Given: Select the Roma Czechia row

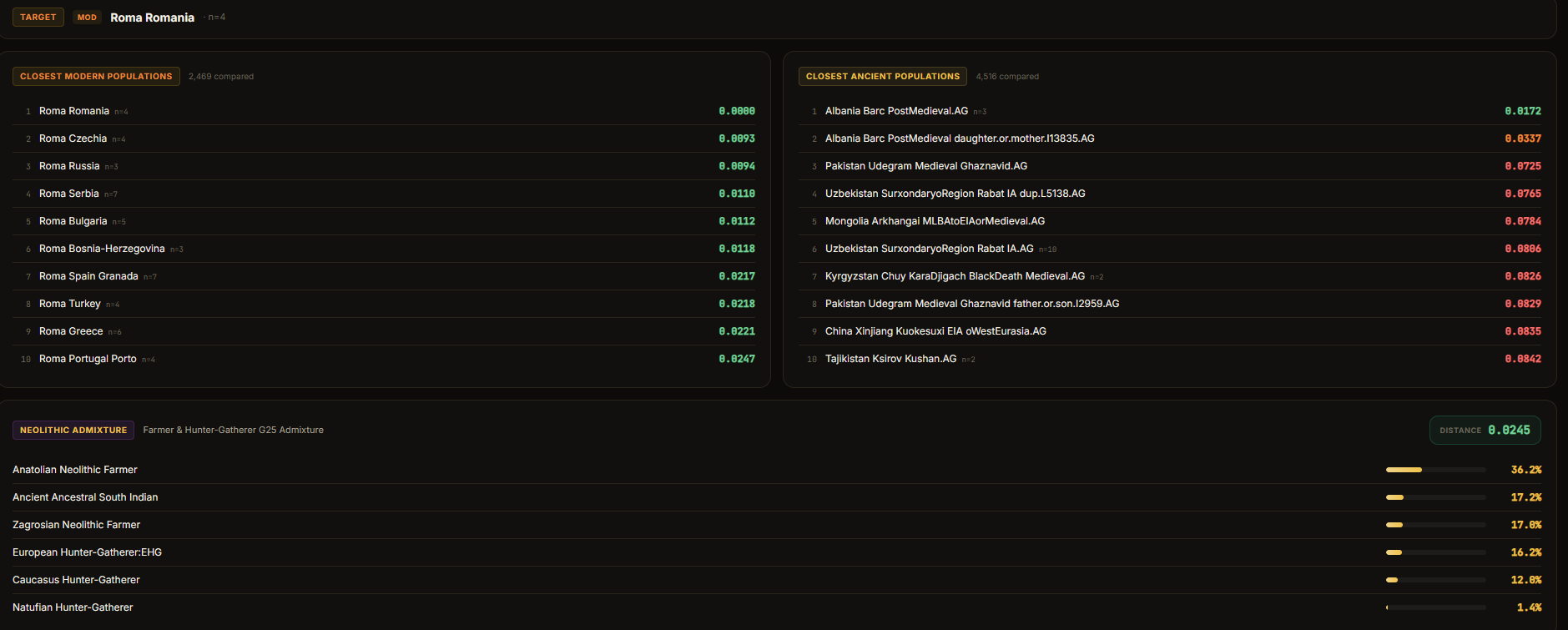Looking at the screenshot, I should (x=384, y=139).
